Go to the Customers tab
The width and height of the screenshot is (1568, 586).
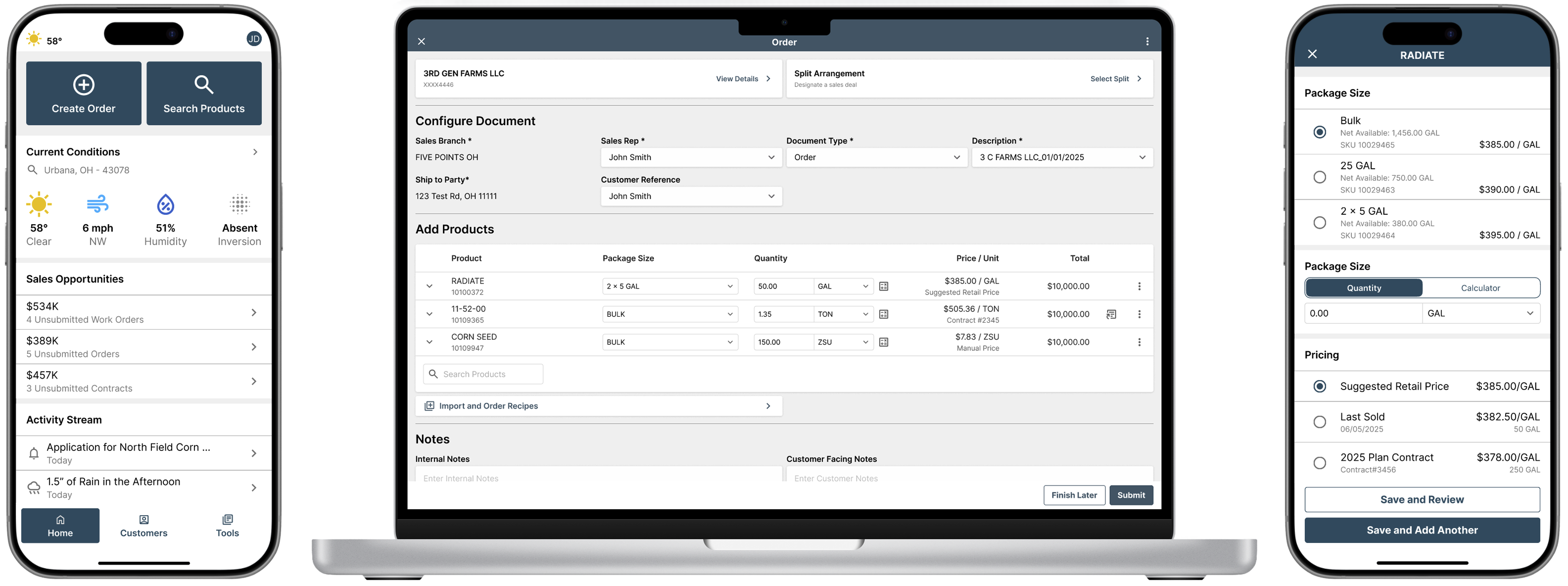tap(143, 526)
